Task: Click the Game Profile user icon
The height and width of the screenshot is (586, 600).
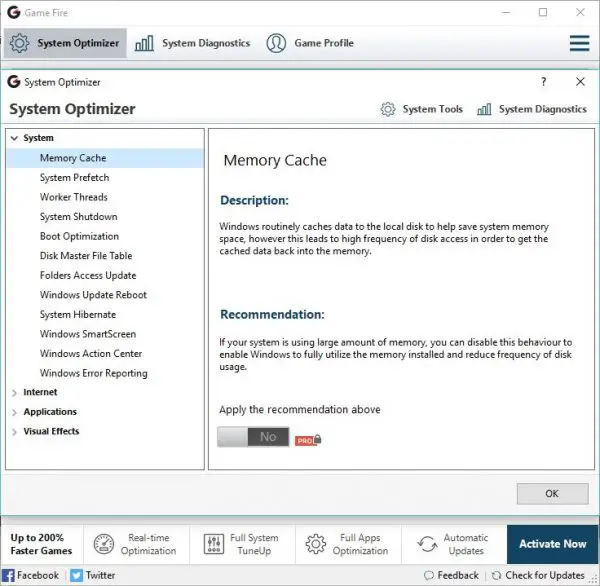Action: pos(276,43)
